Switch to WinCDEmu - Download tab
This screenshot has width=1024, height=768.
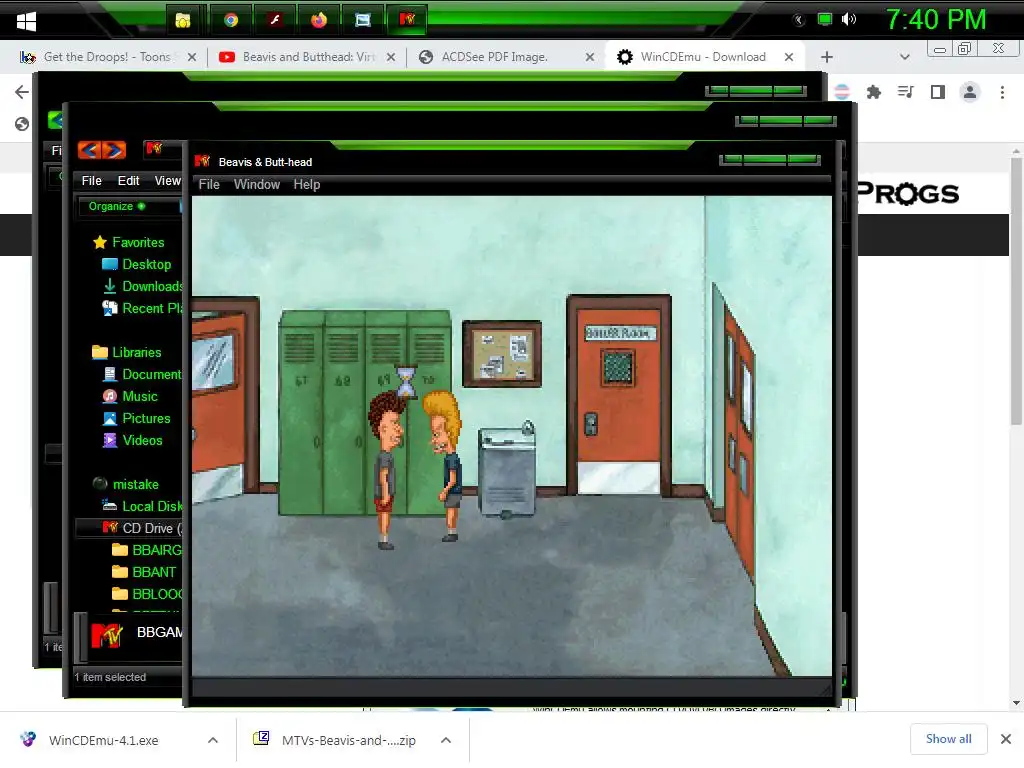click(x=703, y=57)
